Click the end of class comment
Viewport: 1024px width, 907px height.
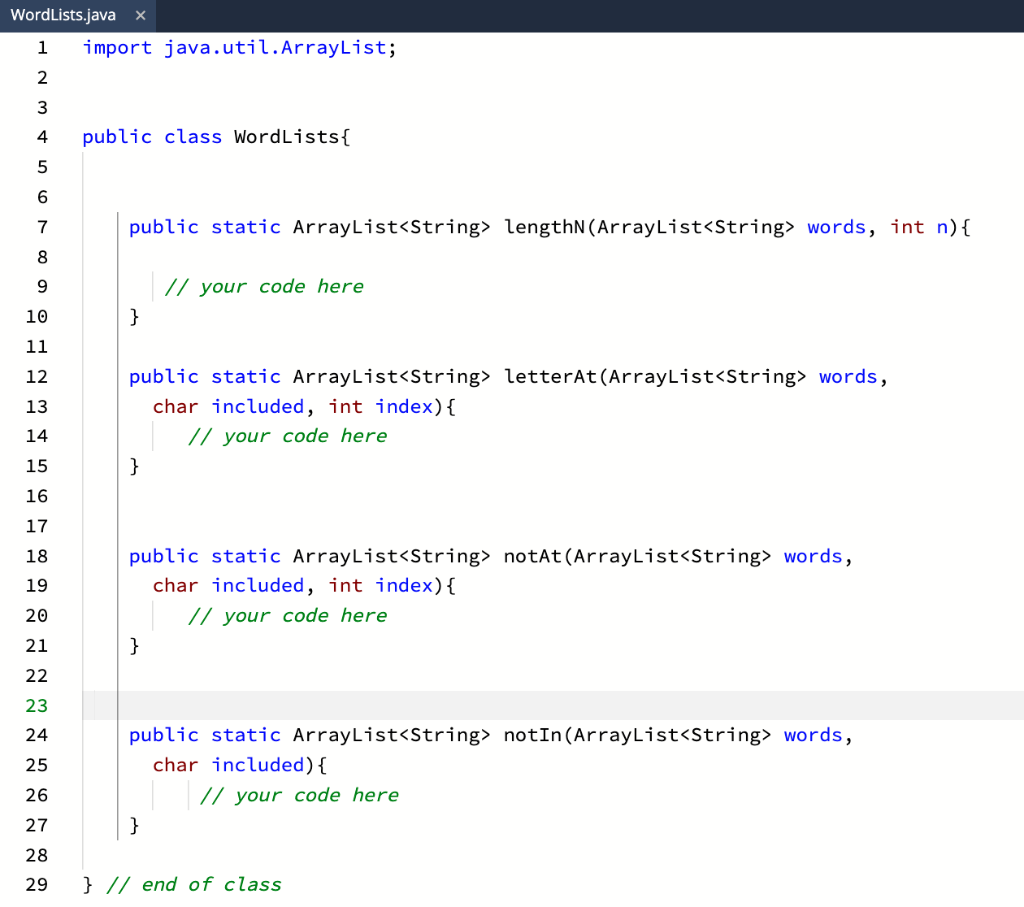[193, 884]
